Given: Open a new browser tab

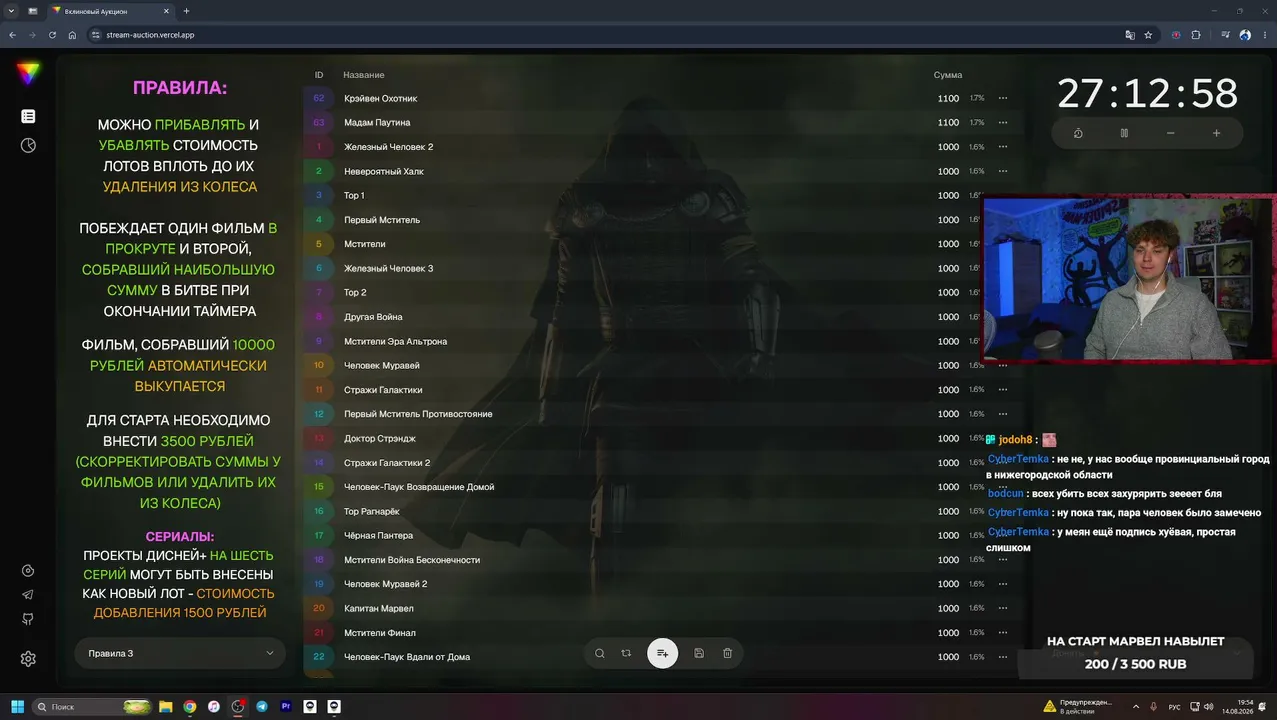Looking at the screenshot, I should [x=186, y=11].
